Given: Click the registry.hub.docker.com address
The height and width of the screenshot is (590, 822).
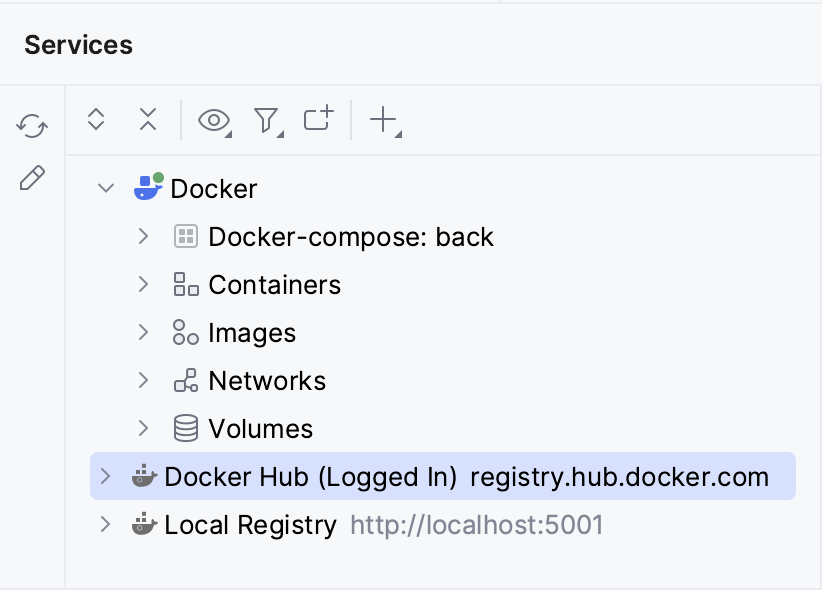Looking at the screenshot, I should pyautogui.click(x=620, y=477).
